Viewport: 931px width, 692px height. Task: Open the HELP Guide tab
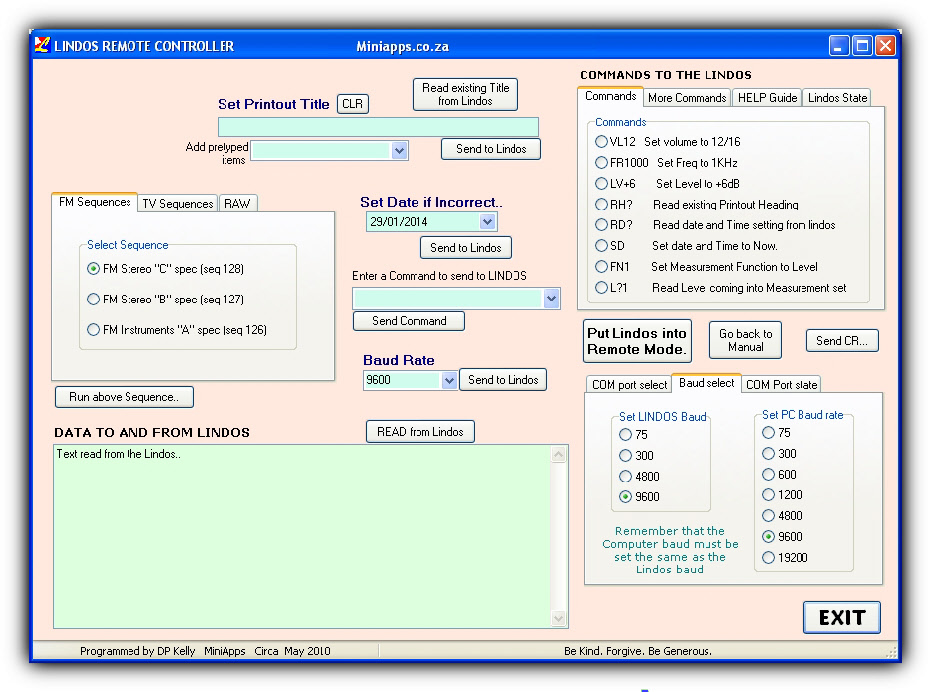(x=767, y=97)
